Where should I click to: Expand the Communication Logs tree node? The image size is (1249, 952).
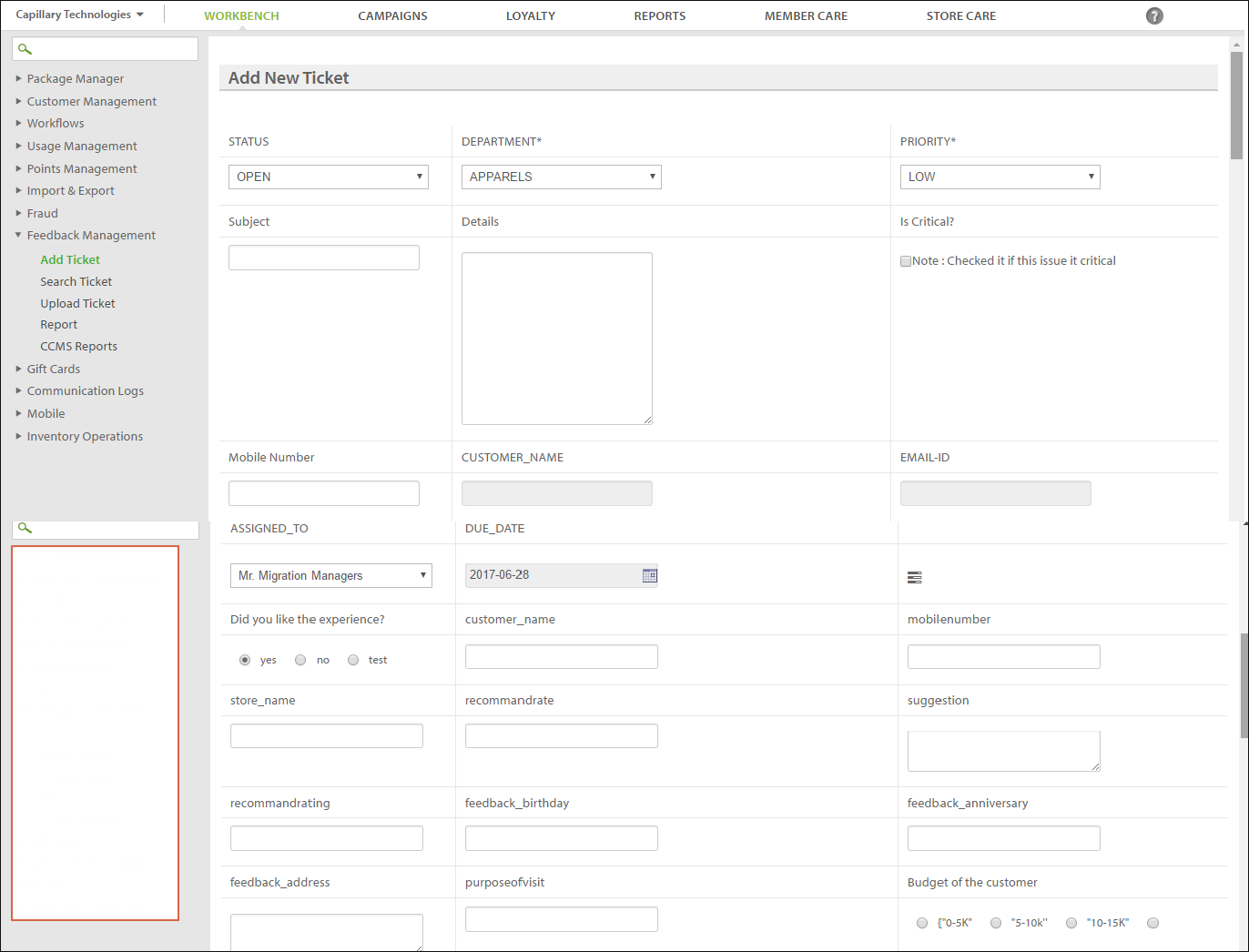coord(18,390)
